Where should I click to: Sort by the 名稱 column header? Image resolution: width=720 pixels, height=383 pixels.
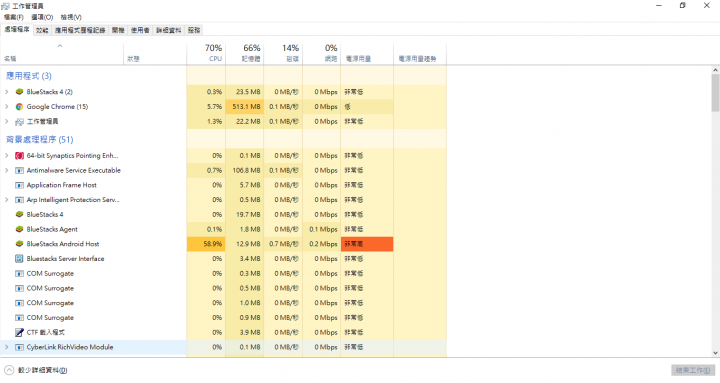pos(62,53)
